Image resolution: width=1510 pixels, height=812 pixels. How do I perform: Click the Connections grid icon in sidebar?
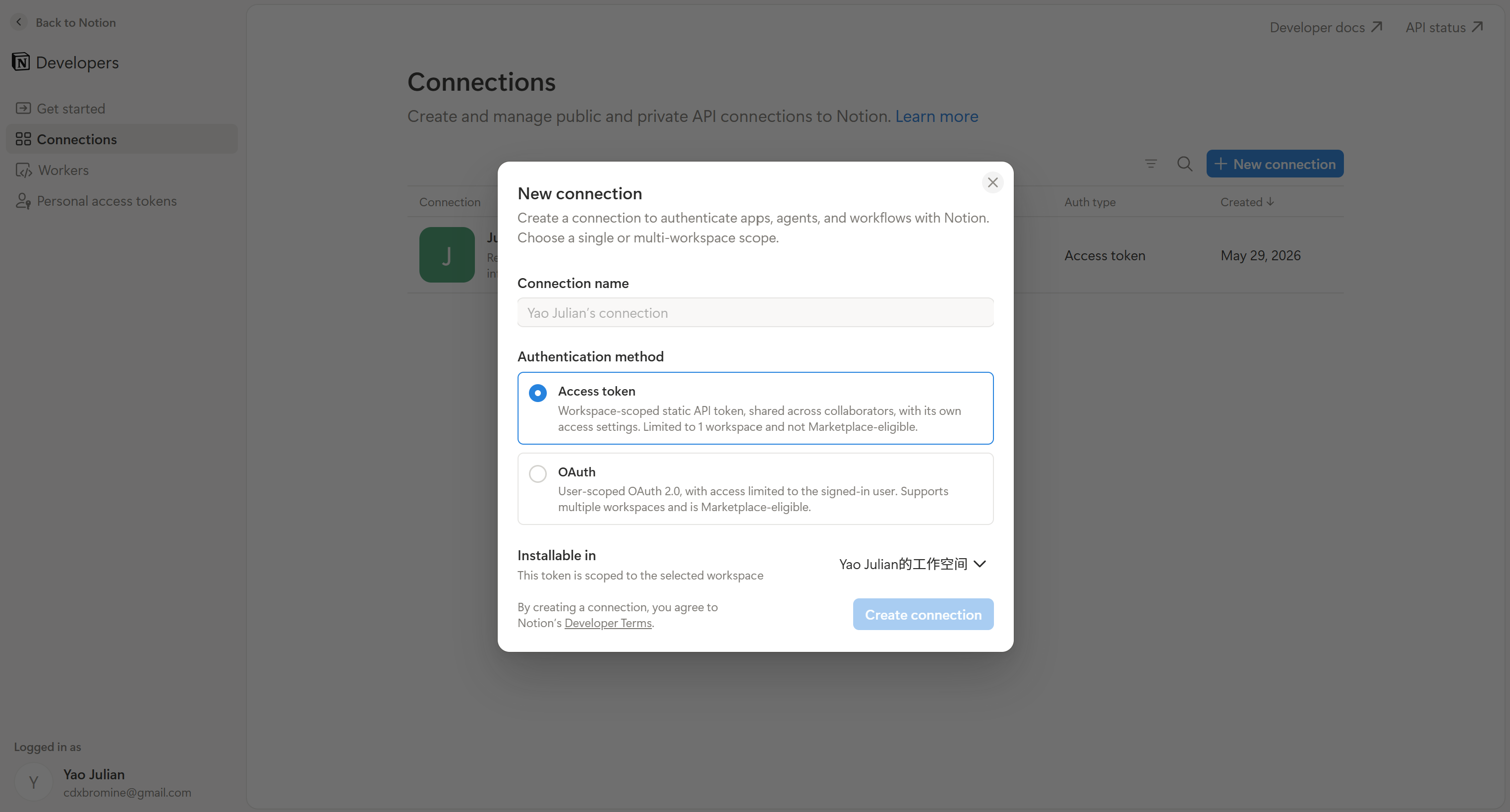coord(23,139)
